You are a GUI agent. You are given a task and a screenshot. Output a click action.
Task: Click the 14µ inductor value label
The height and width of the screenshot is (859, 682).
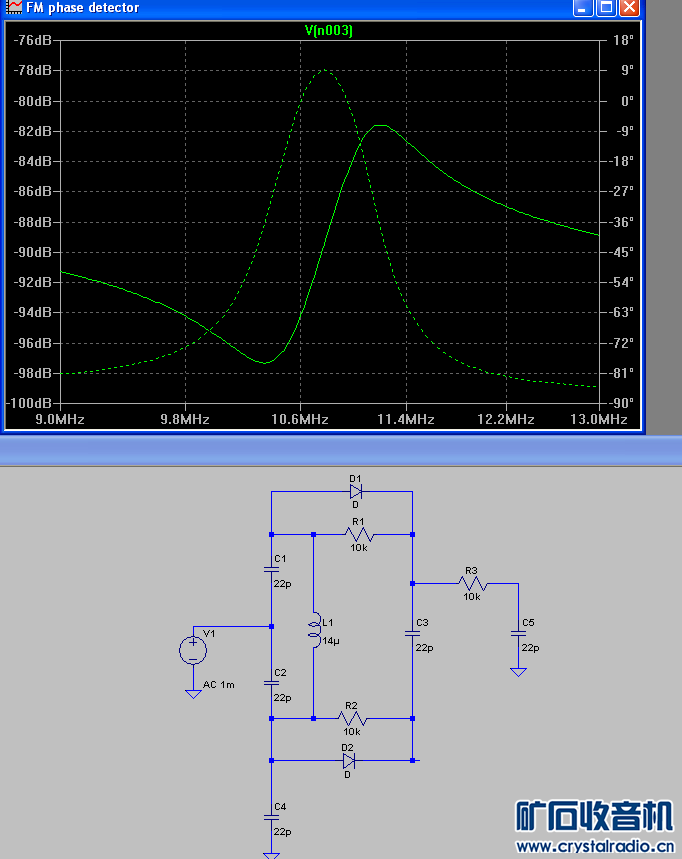coord(331,641)
